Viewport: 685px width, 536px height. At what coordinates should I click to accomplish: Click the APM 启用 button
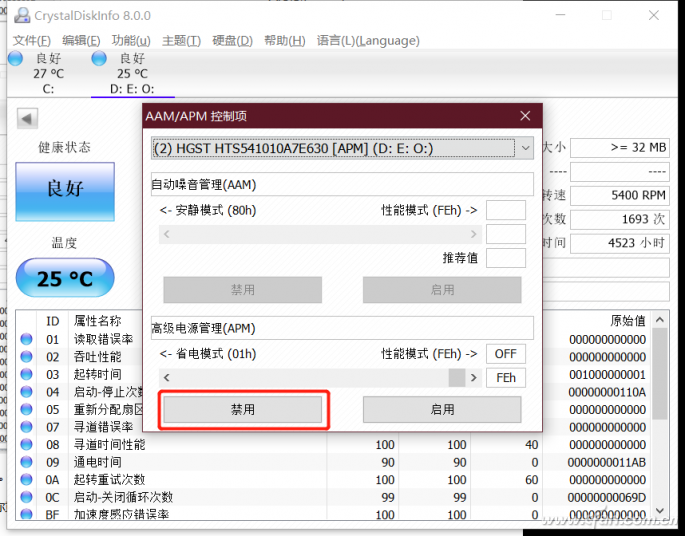(x=442, y=409)
